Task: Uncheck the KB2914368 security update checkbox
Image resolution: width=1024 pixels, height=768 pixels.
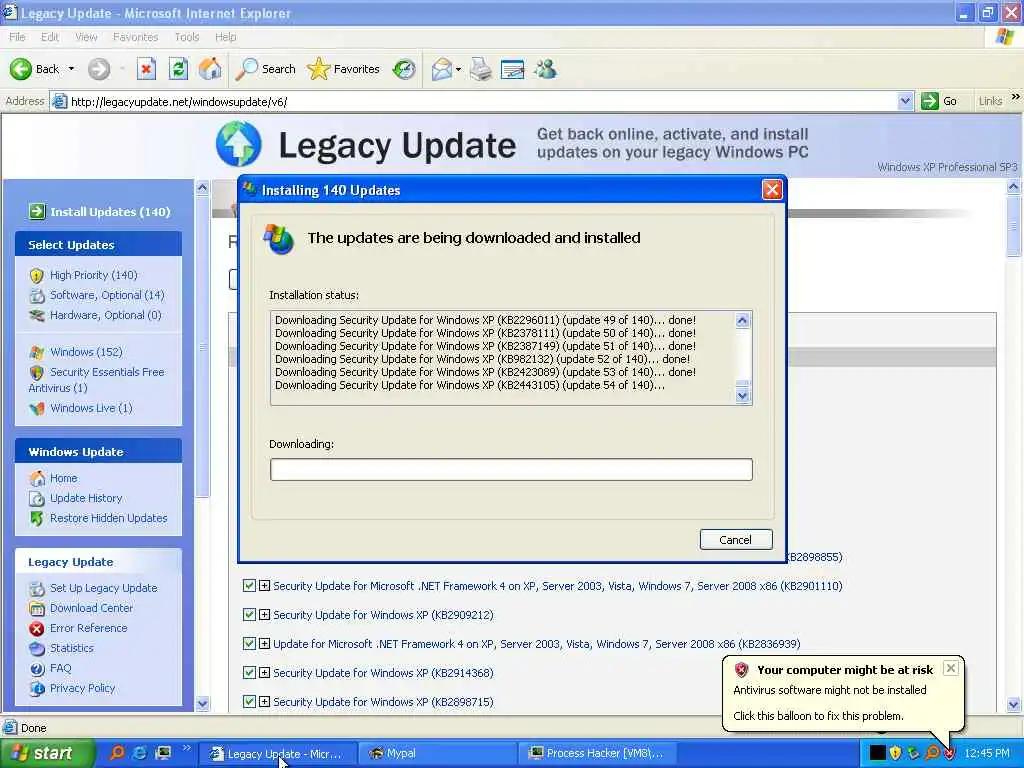Action: 249,672
